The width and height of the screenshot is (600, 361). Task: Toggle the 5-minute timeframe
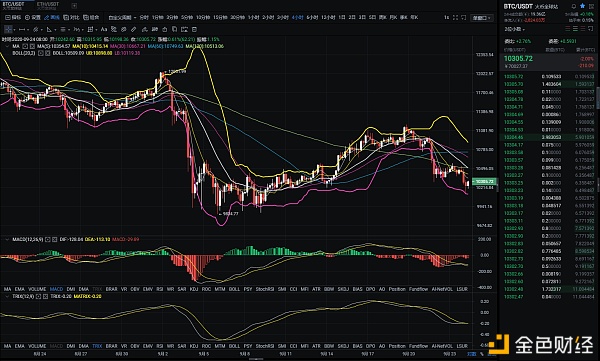[x=187, y=18]
